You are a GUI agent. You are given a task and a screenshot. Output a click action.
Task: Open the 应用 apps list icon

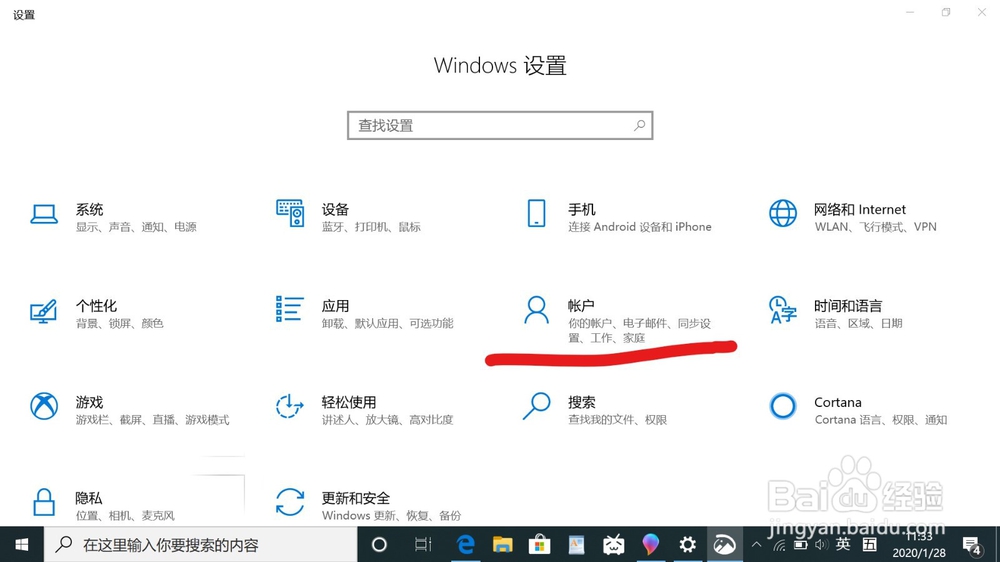click(290, 309)
